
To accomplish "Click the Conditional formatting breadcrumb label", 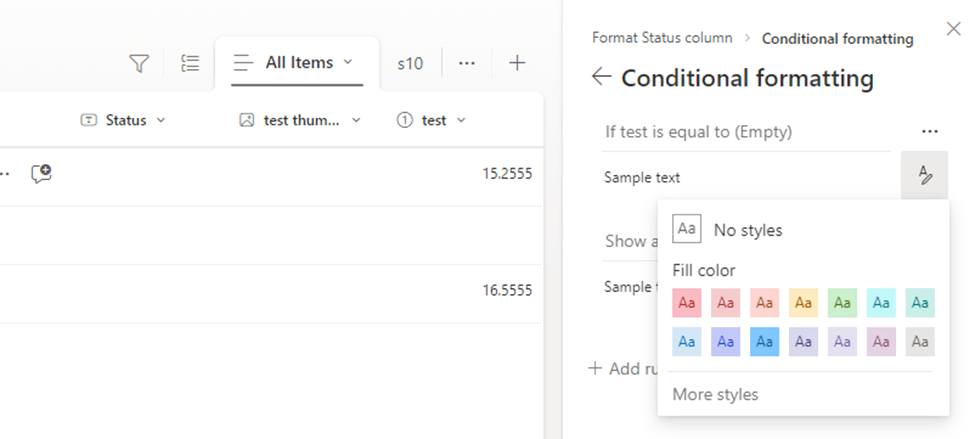I will (x=838, y=39).
